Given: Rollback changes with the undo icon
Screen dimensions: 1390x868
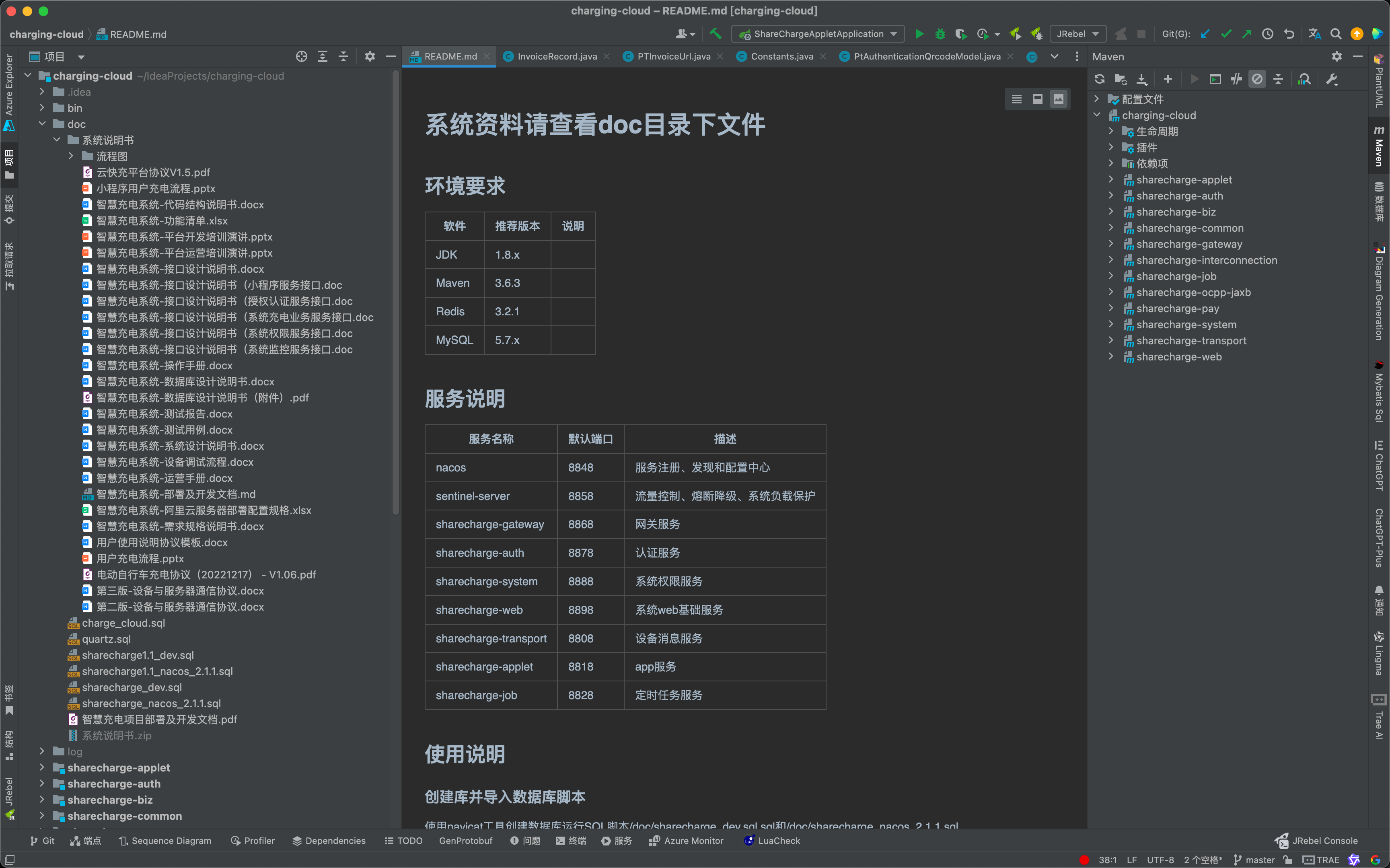Looking at the screenshot, I should [1289, 34].
